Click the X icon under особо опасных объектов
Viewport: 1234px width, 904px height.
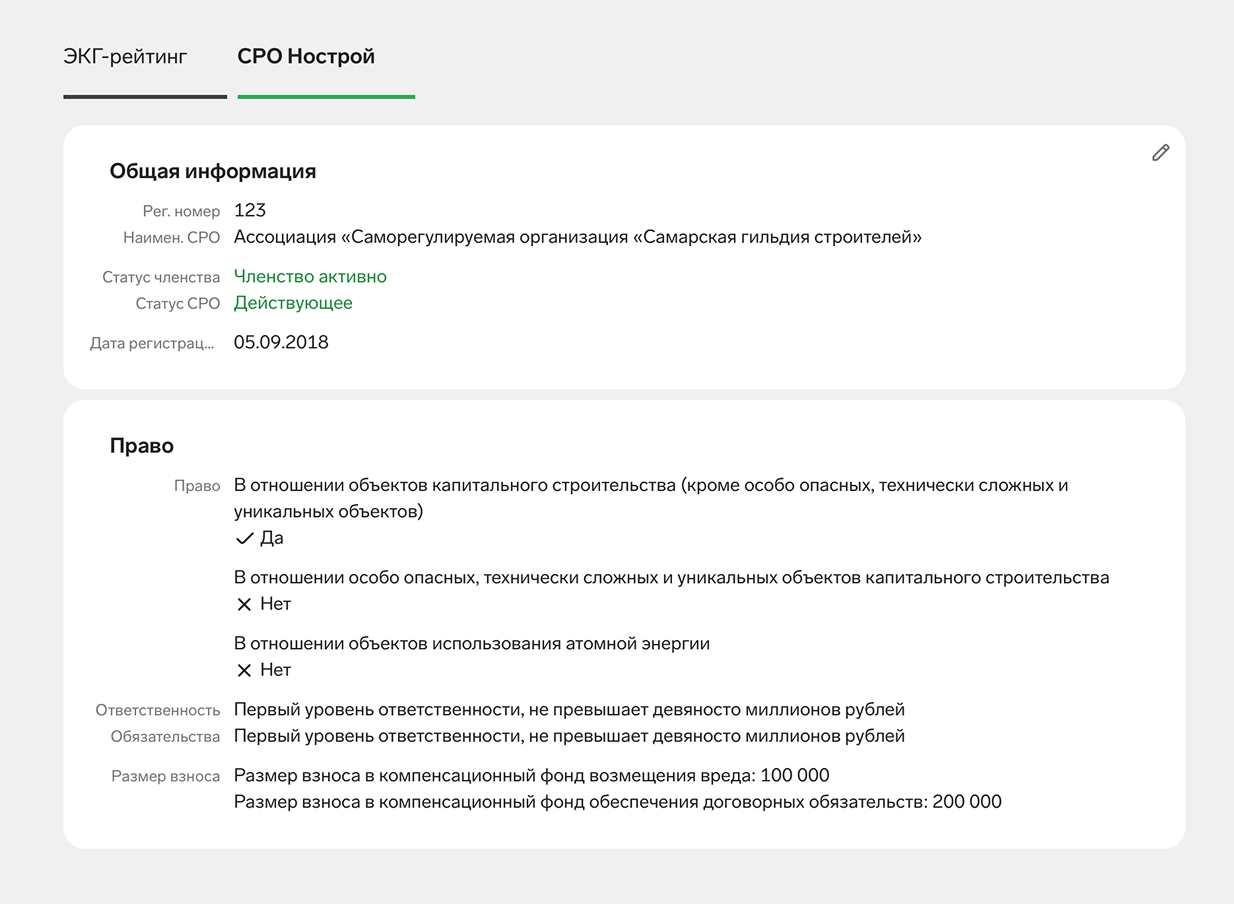point(244,605)
